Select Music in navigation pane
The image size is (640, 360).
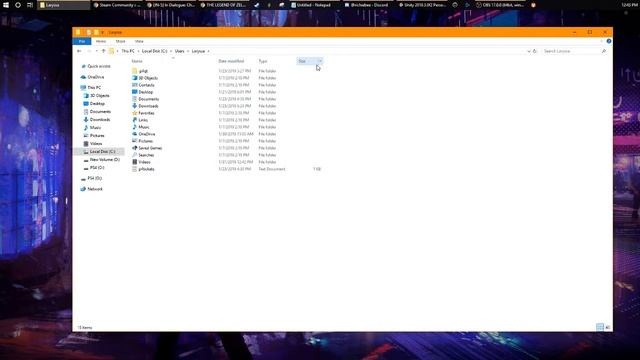(x=92, y=127)
